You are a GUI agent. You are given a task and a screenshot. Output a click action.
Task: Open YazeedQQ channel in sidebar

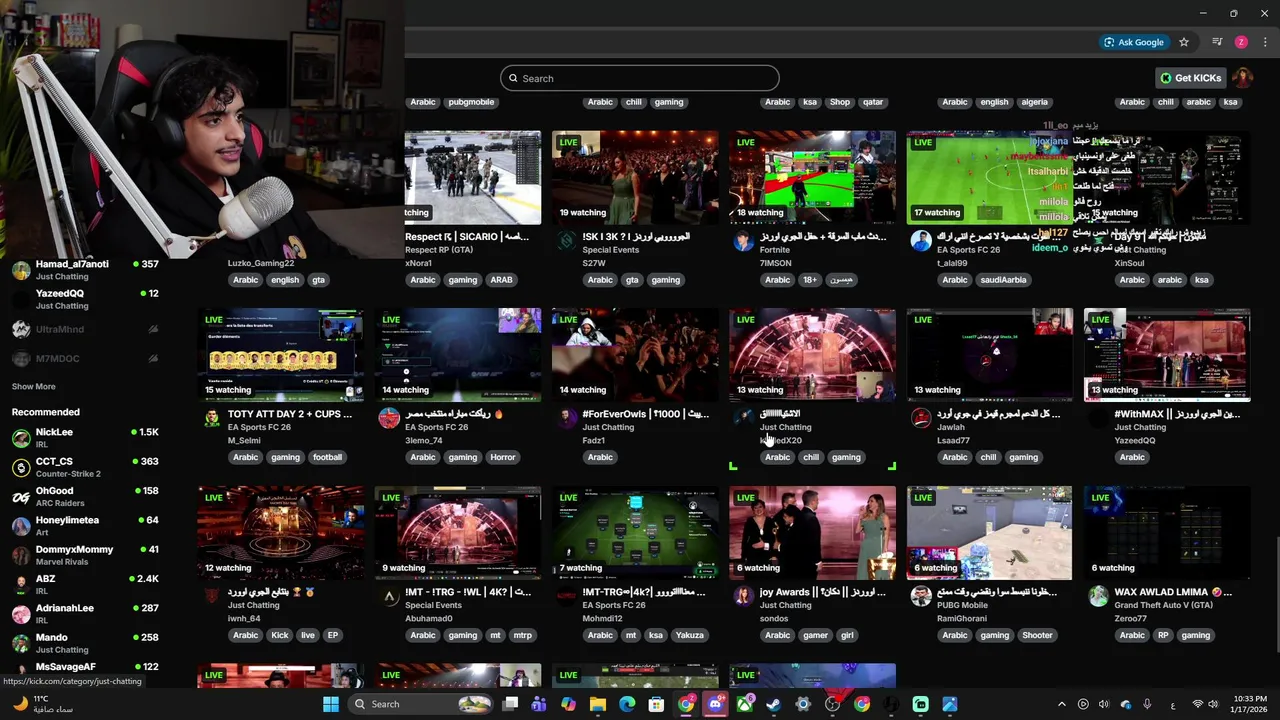pos(85,299)
